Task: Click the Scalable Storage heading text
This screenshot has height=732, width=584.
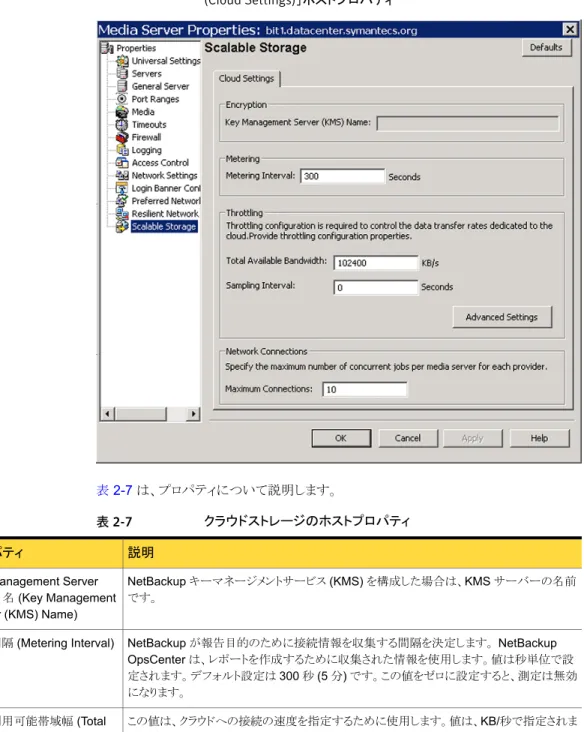Action: [x=255, y=48]
